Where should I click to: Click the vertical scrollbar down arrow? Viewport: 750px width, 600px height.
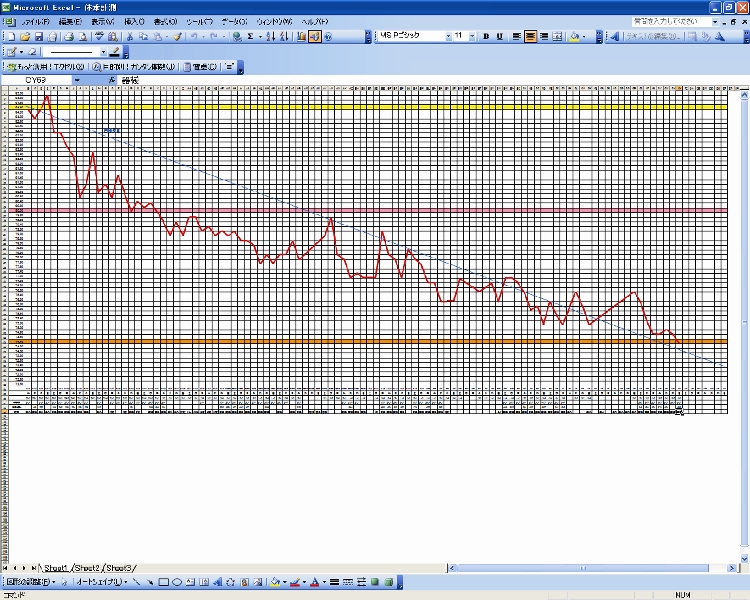pyautogui.click(x=744, y=558)
